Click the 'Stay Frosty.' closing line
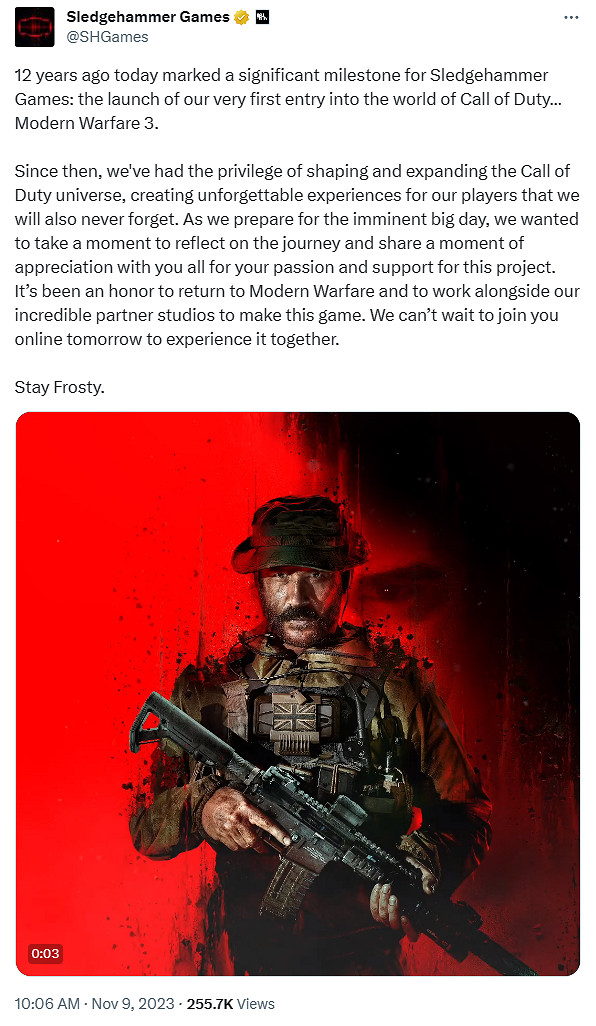Image resolution: width=596 pixels, height=1026 pixels. click(x=60, y=387)
